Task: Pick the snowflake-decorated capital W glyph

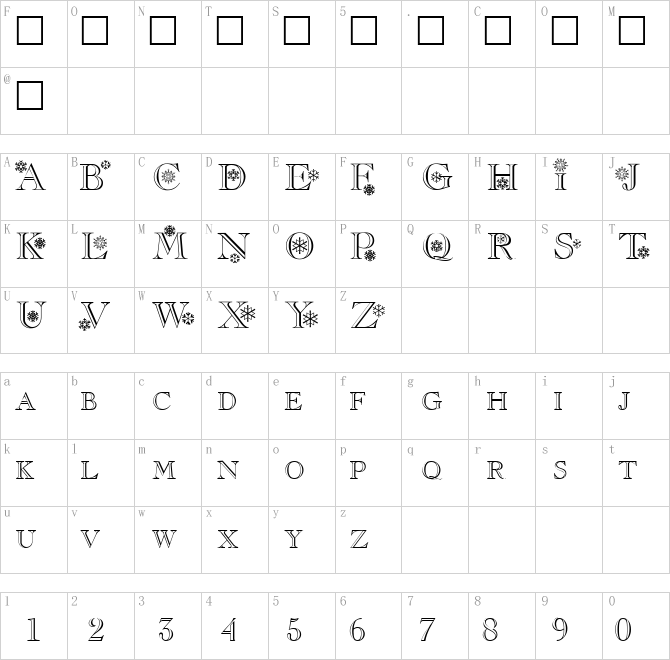Action: [172, 316]
